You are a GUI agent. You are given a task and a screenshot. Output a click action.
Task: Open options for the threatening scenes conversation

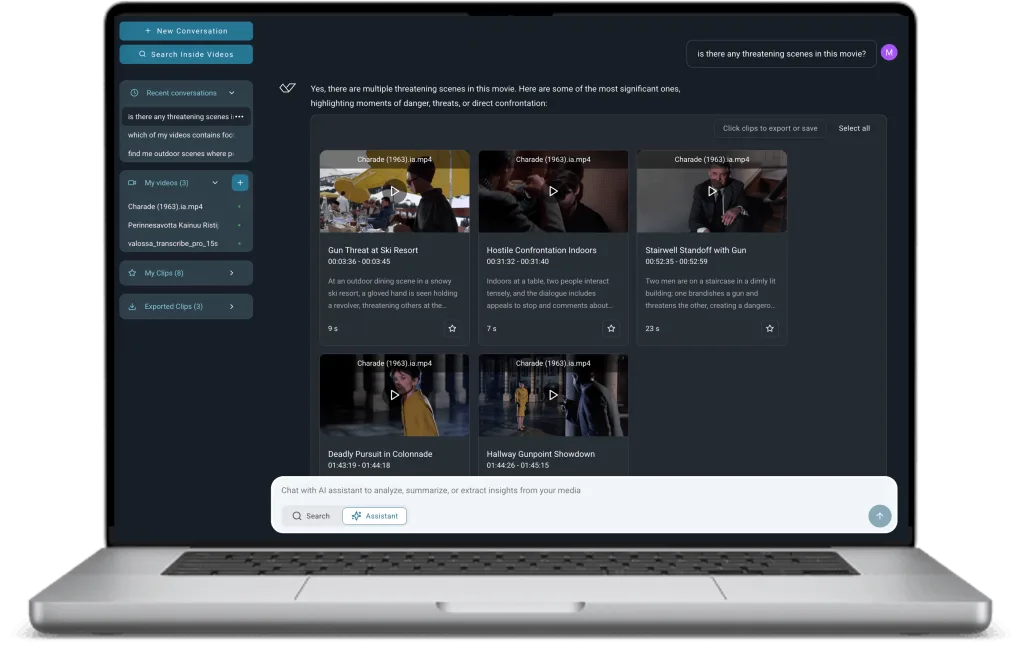click(x=239, y=117)
